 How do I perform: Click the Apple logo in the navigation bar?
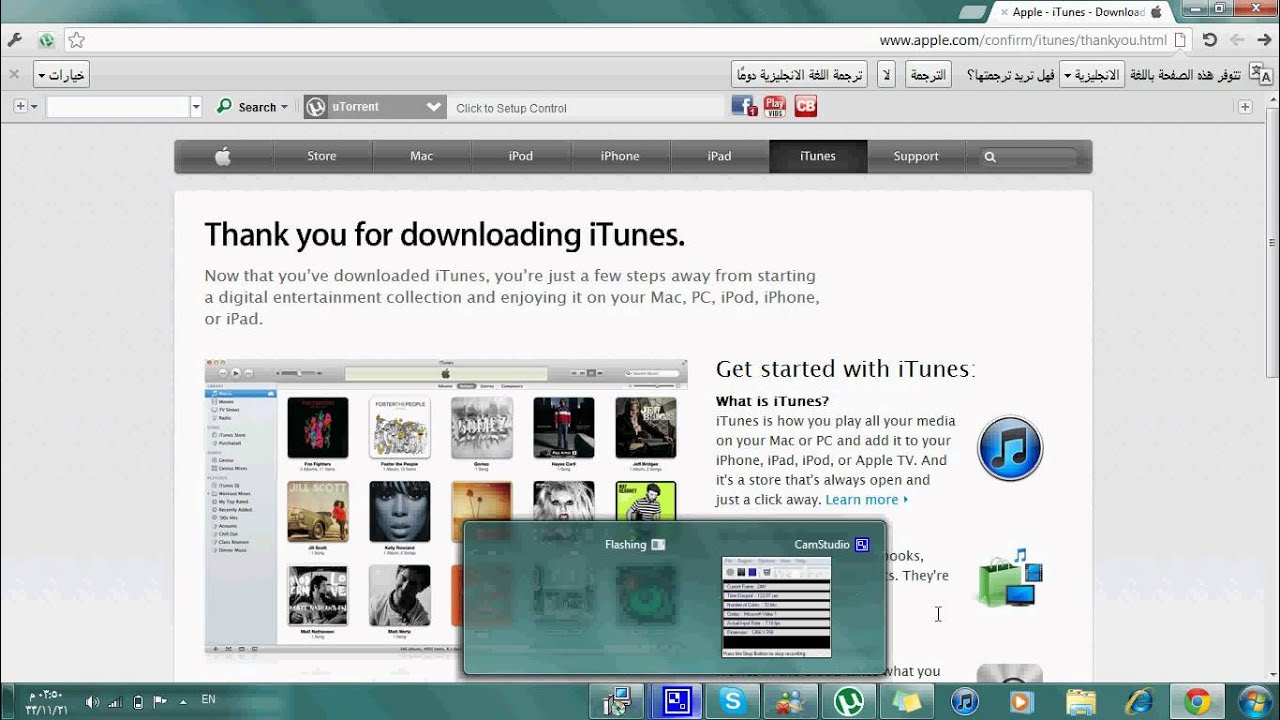223,156
